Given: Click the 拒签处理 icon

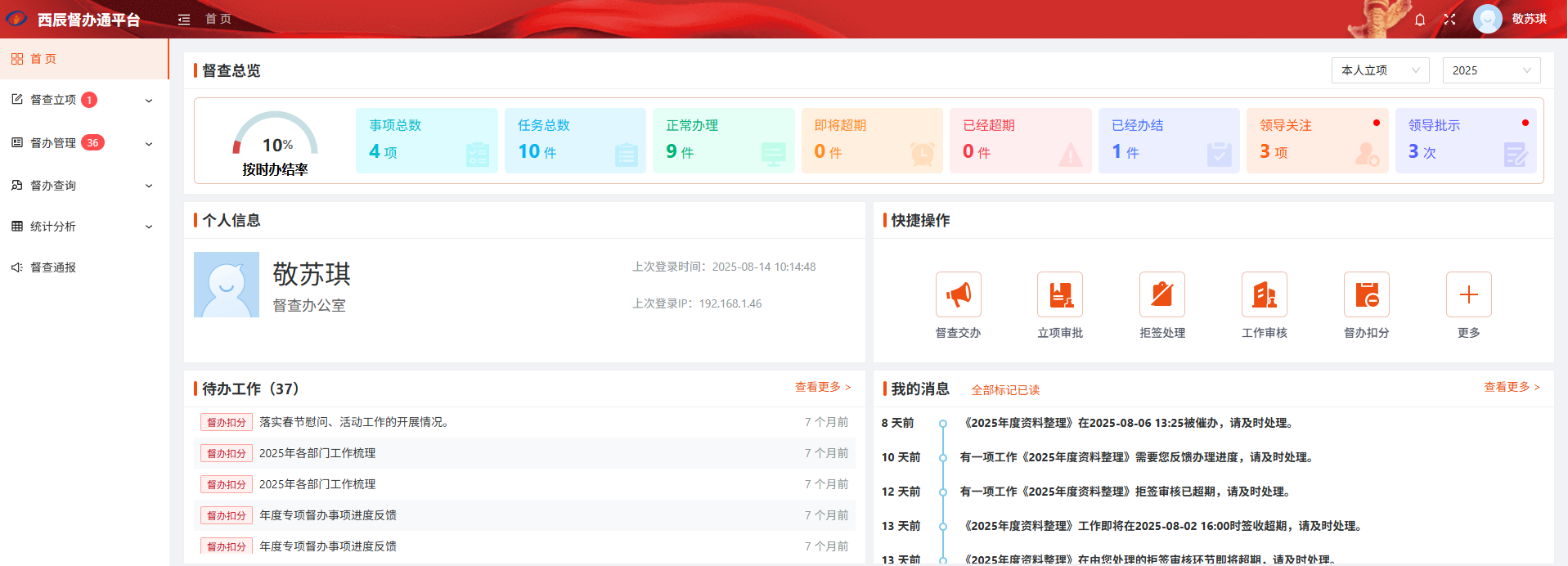Looking at the screenshot, I should coord(1162,294).
